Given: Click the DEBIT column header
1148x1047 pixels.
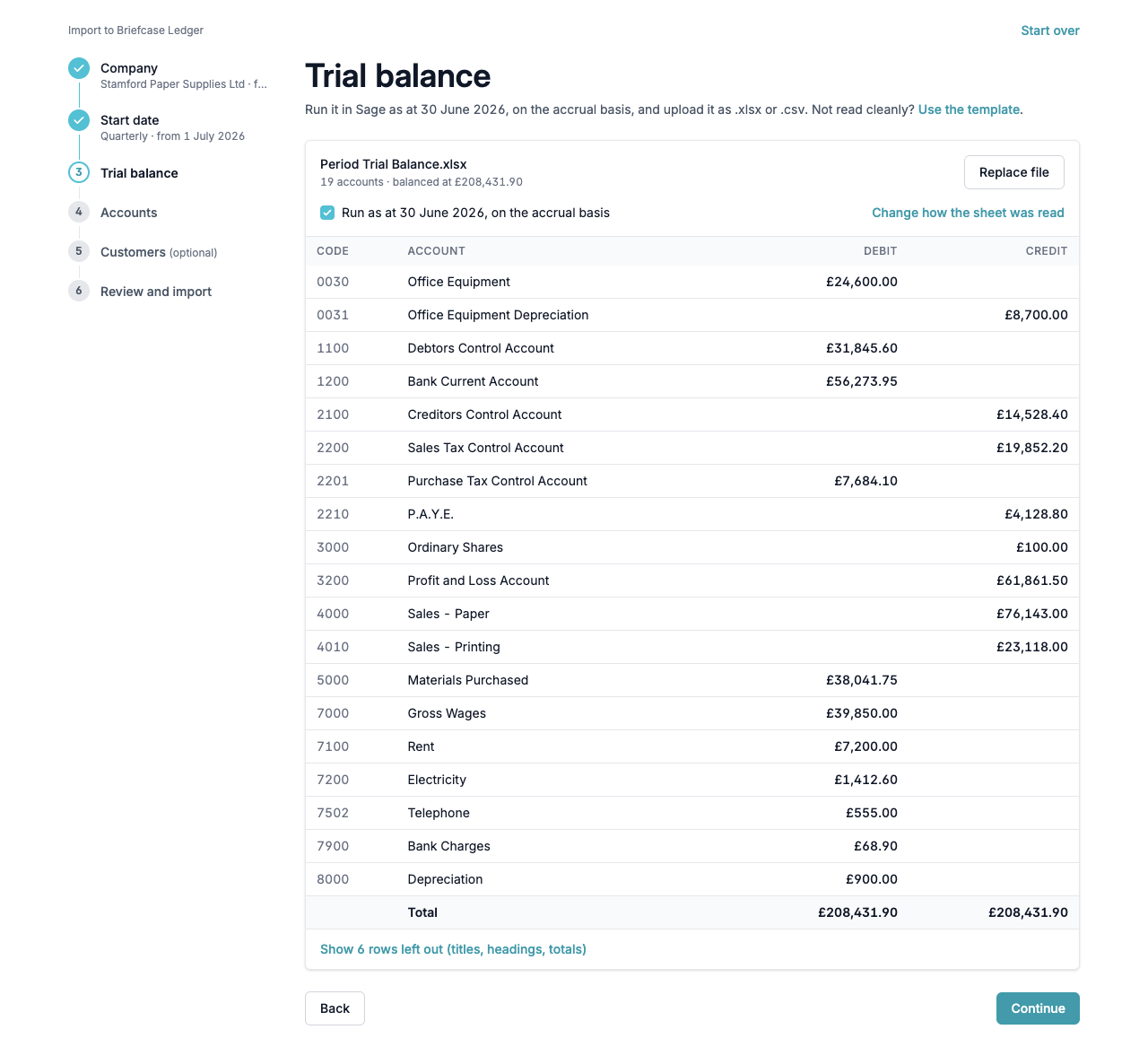Looking at the screenshot, I should [x=880, y=251].
